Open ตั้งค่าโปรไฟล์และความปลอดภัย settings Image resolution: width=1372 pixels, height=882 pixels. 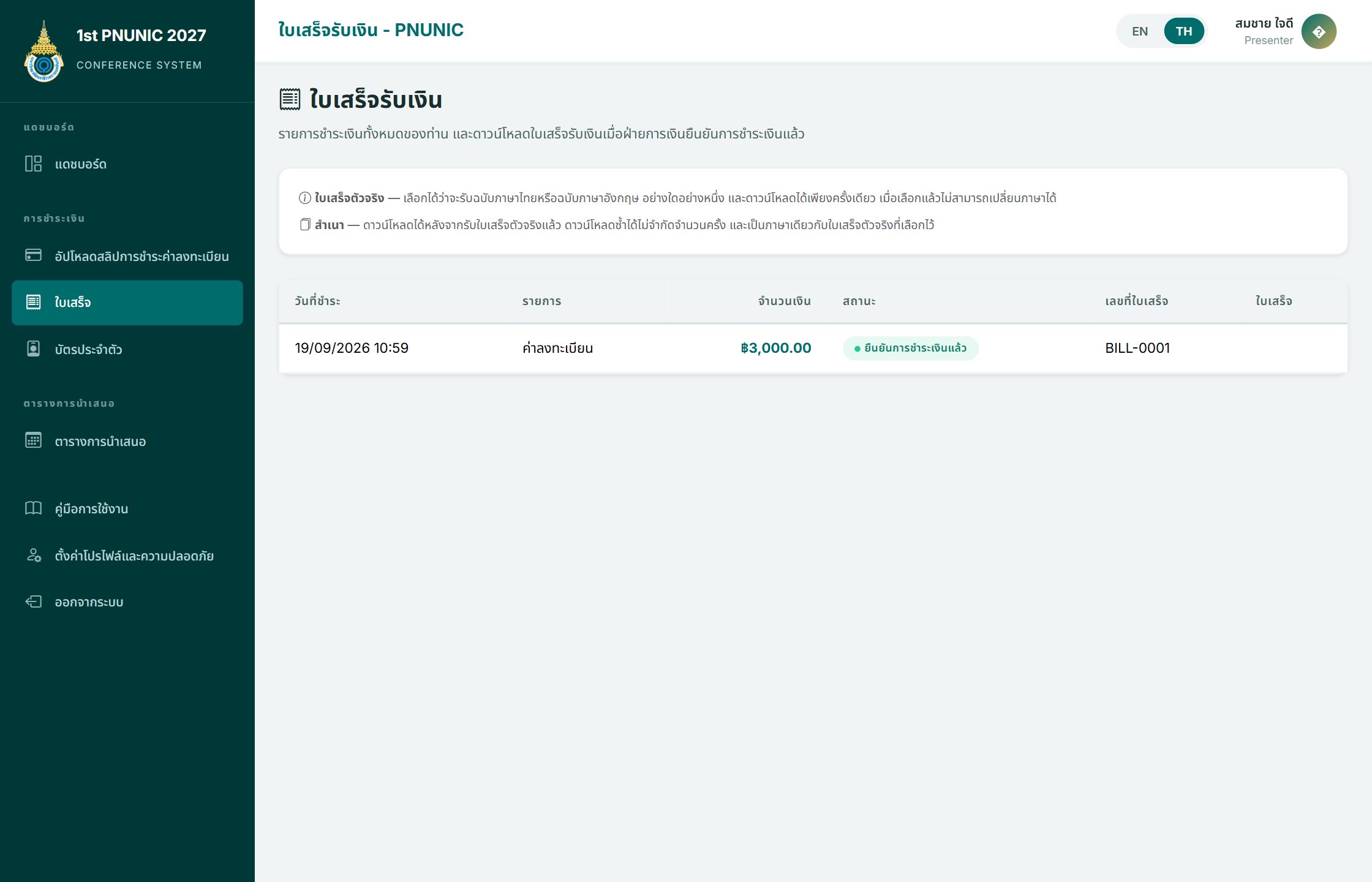(x=127, y=556)
